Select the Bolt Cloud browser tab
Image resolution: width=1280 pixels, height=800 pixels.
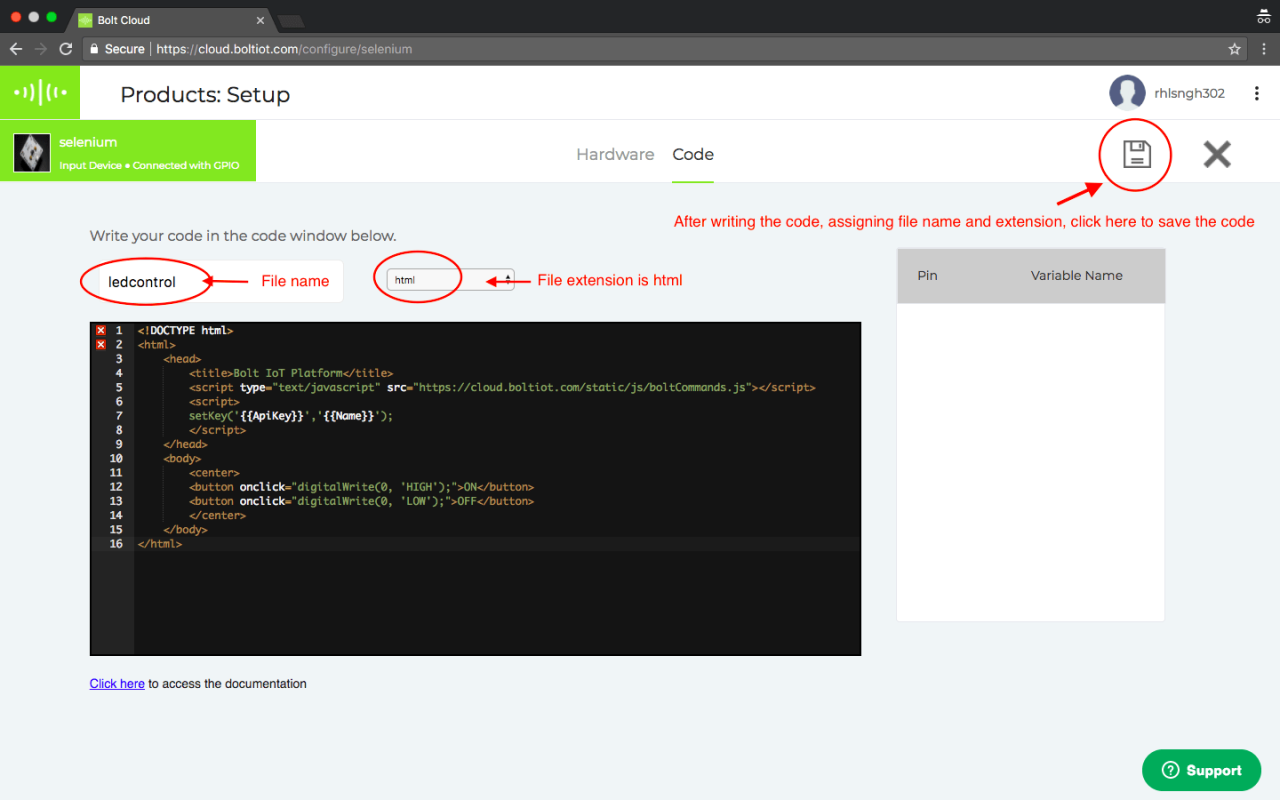point(170,20)
